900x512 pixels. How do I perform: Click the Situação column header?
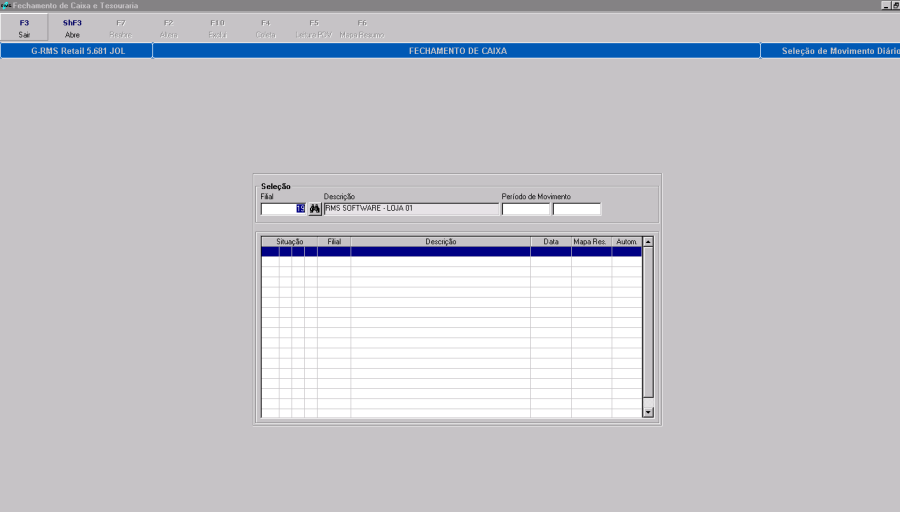[289, 242]
